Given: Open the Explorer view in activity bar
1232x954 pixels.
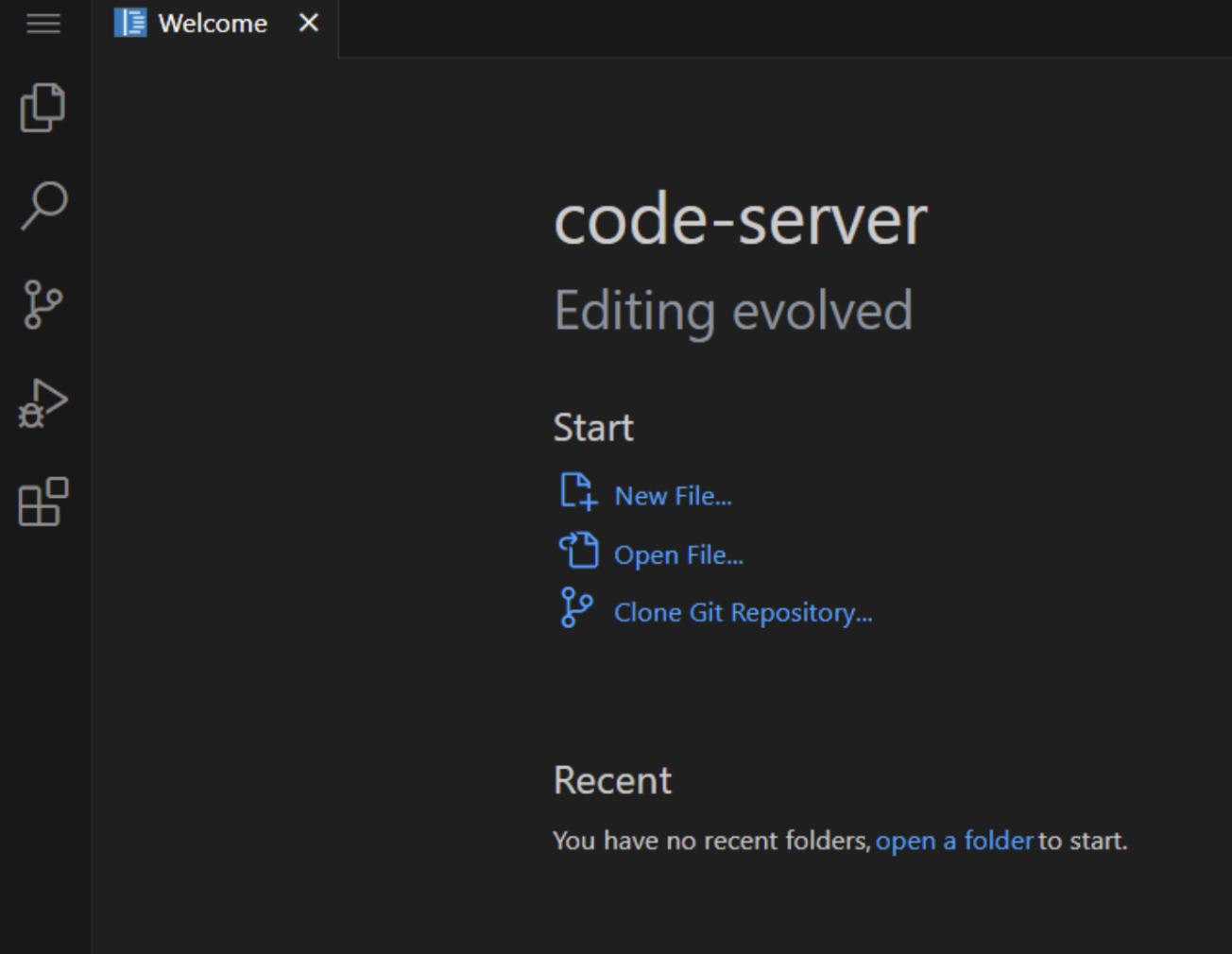Looking at the screenshot, I should coord(43,107).
